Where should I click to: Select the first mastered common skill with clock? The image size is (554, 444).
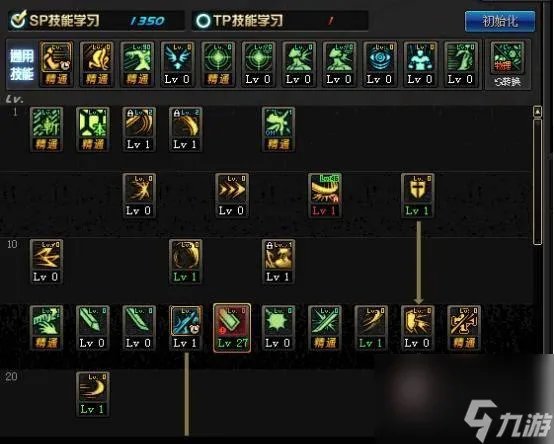click(57, 64)
